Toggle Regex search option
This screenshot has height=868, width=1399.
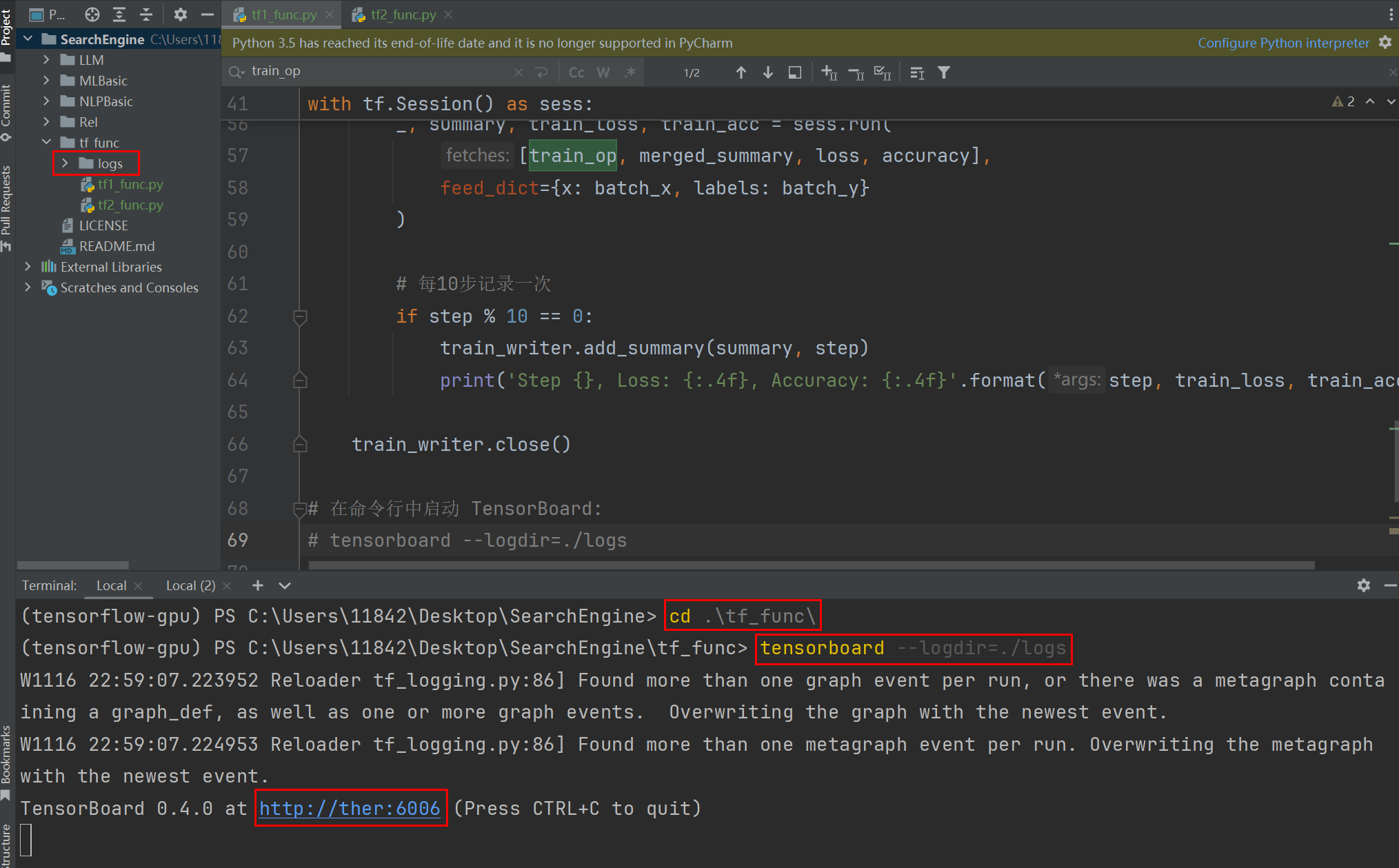(x=630, y=72)
